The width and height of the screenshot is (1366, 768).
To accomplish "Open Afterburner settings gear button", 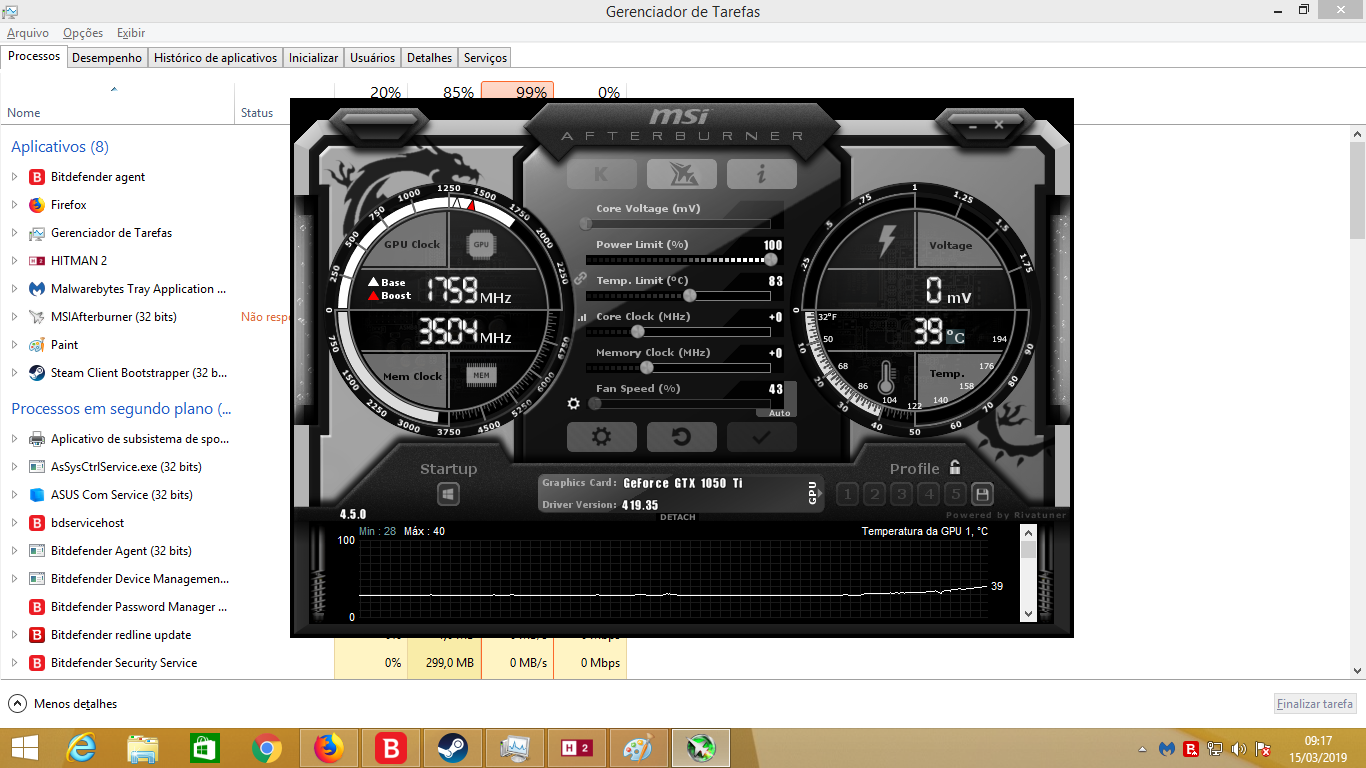I will (601, 437).
